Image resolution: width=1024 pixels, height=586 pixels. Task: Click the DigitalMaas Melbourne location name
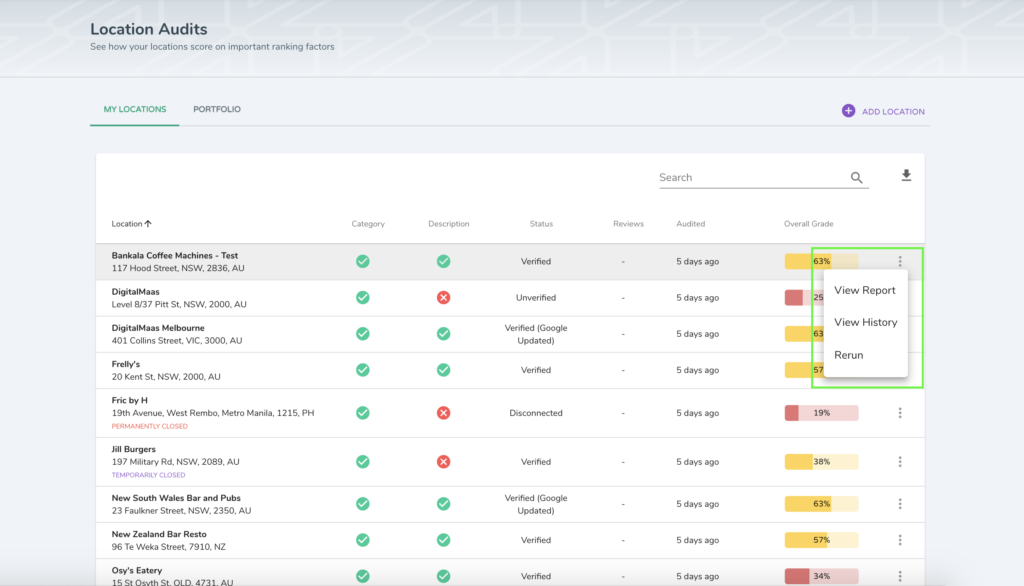coord(158,328)
